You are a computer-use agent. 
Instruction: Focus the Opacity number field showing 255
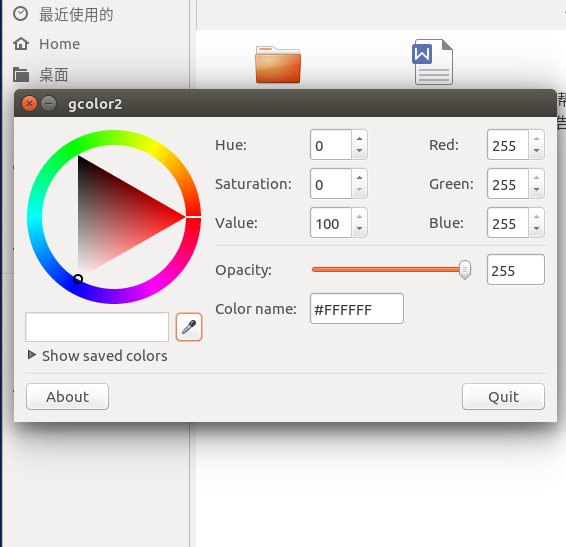(x=516, y=270)
